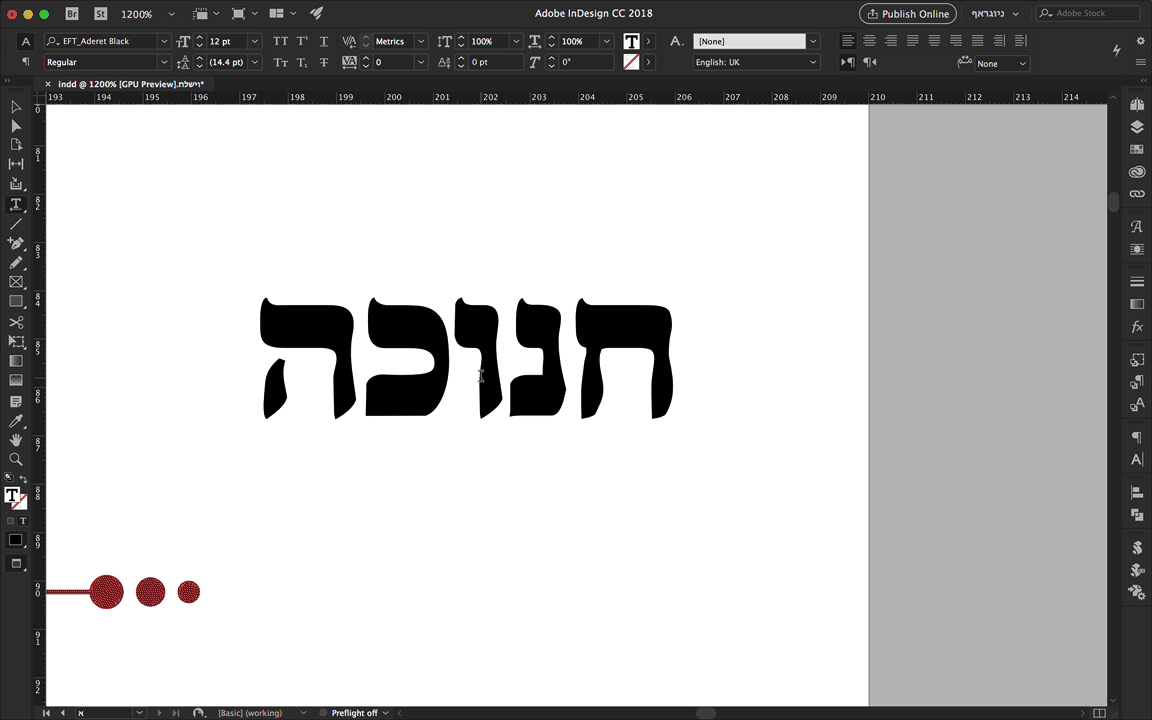The image size is (1152, 720).
Task: Open the Stroke panel icon
Action: (x=1137, y=281)
